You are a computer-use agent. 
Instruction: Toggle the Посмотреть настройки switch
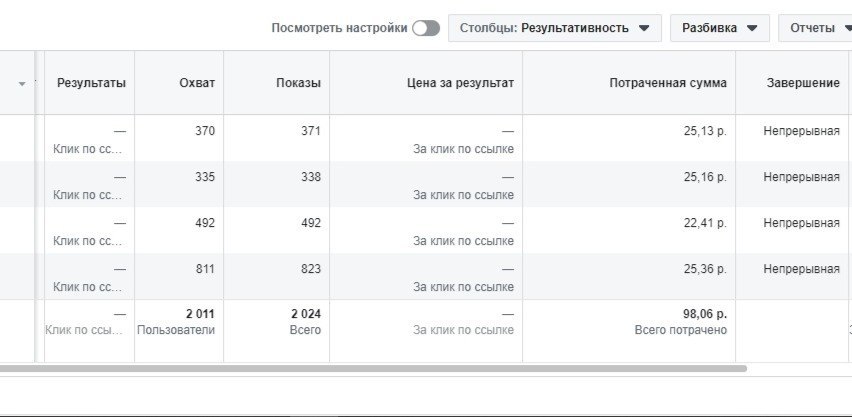[x=425, y=28]
